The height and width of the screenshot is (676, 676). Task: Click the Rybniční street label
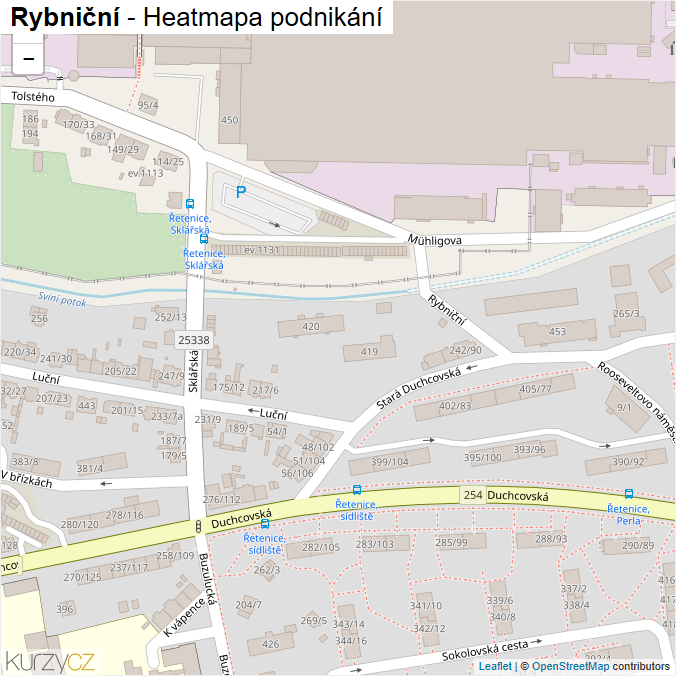coord(447,310)
